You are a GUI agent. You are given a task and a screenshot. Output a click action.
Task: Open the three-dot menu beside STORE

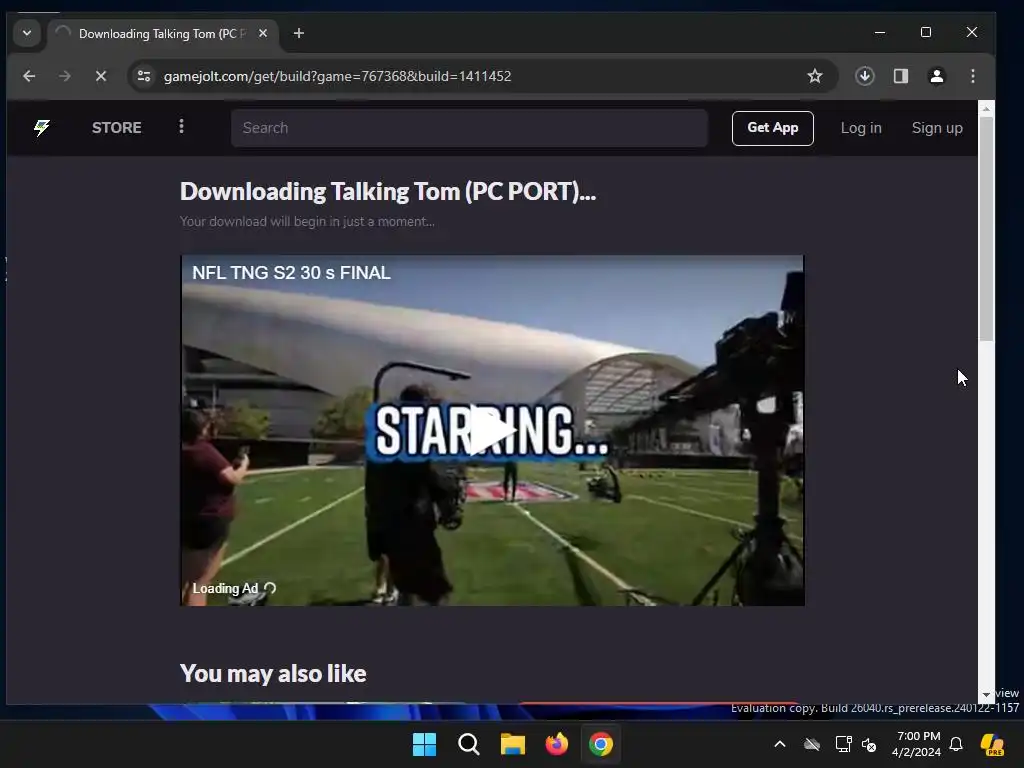(x=182, y=127)
